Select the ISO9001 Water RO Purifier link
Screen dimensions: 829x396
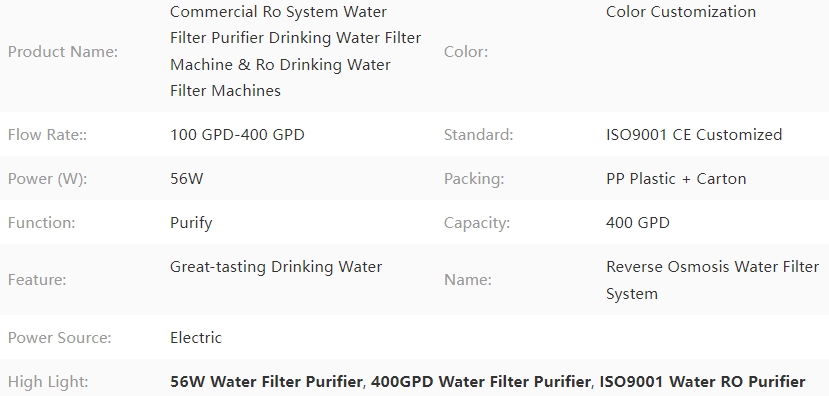tap(701, 381)
